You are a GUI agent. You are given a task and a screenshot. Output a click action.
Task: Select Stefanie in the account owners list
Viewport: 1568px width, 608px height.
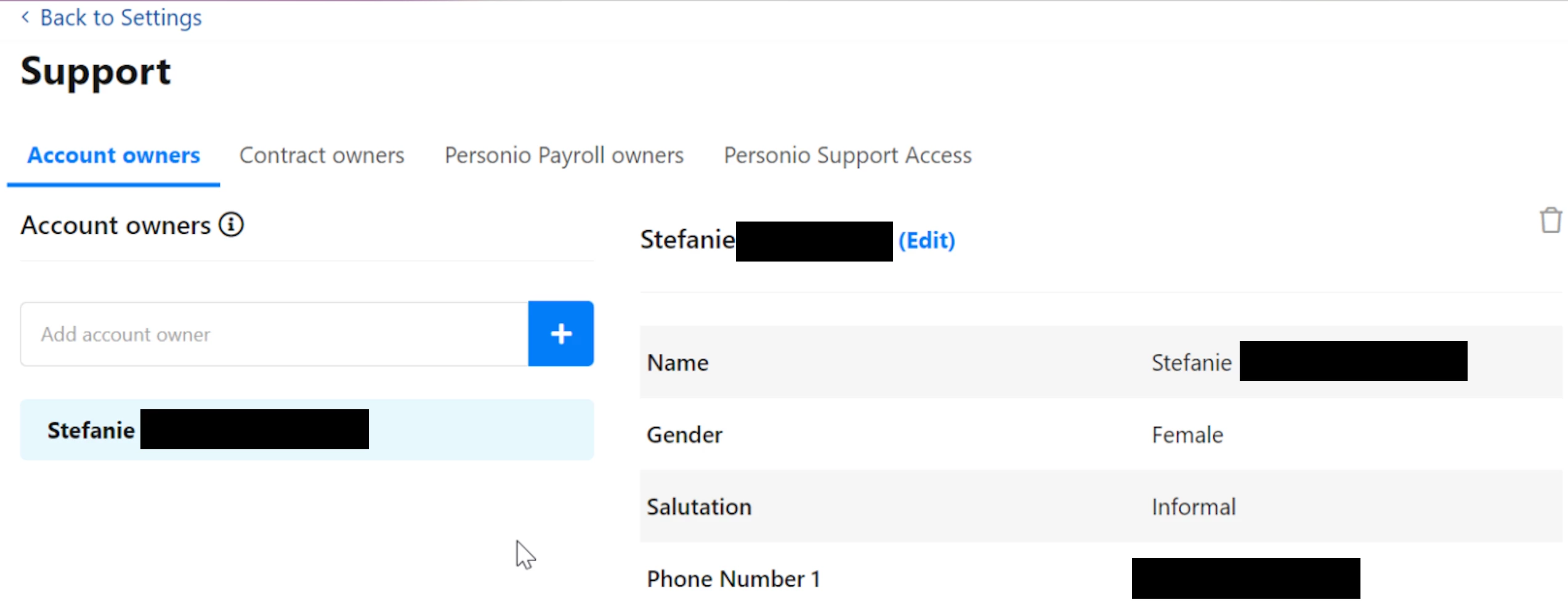[307, 430]
